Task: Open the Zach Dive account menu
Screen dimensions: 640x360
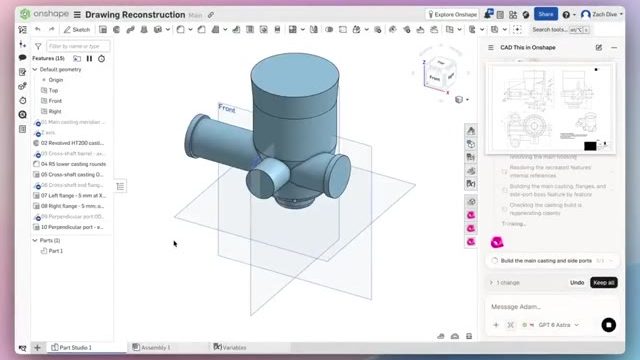Action: [602, 14]
